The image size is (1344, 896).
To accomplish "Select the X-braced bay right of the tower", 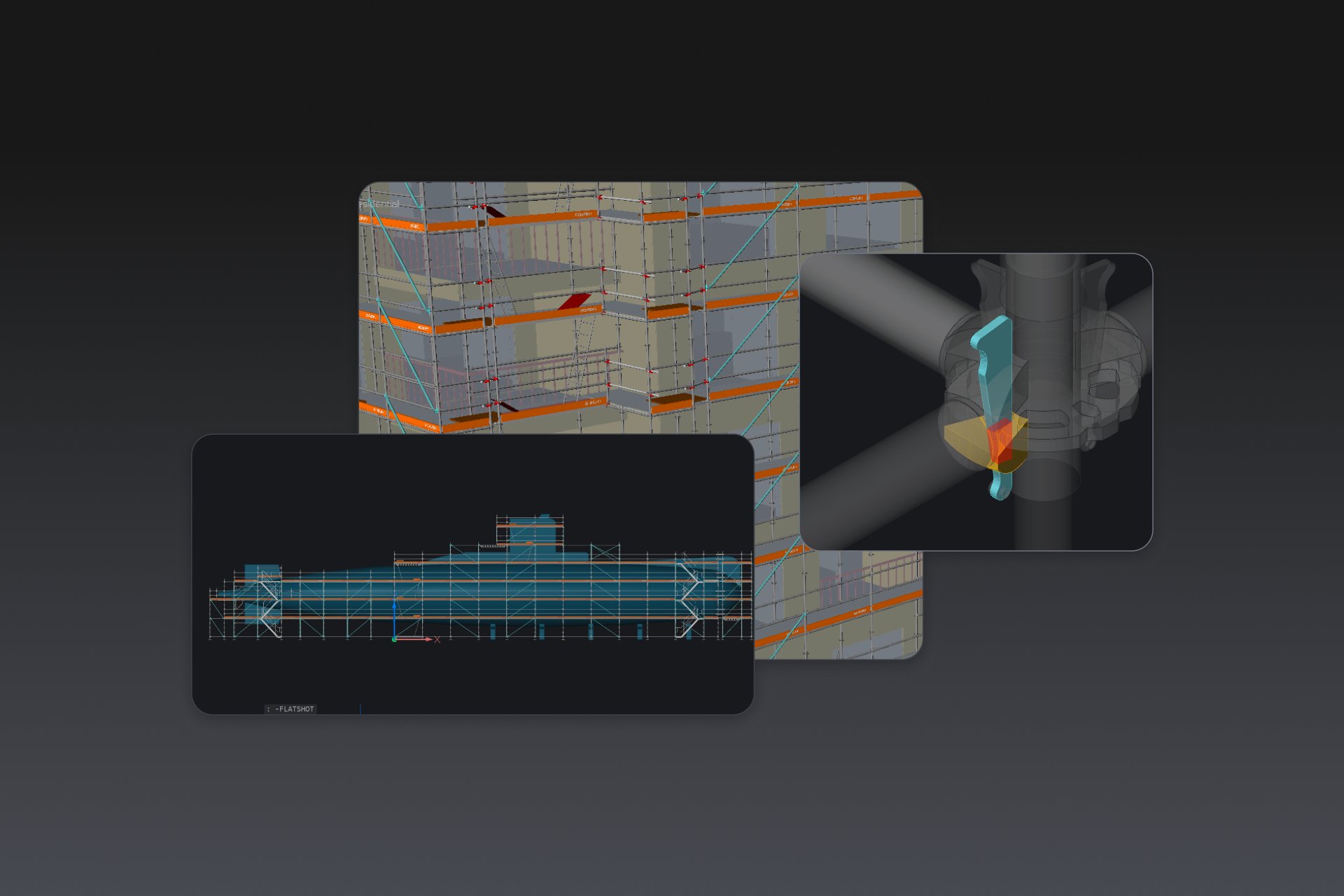I will [x=605, y=553].
